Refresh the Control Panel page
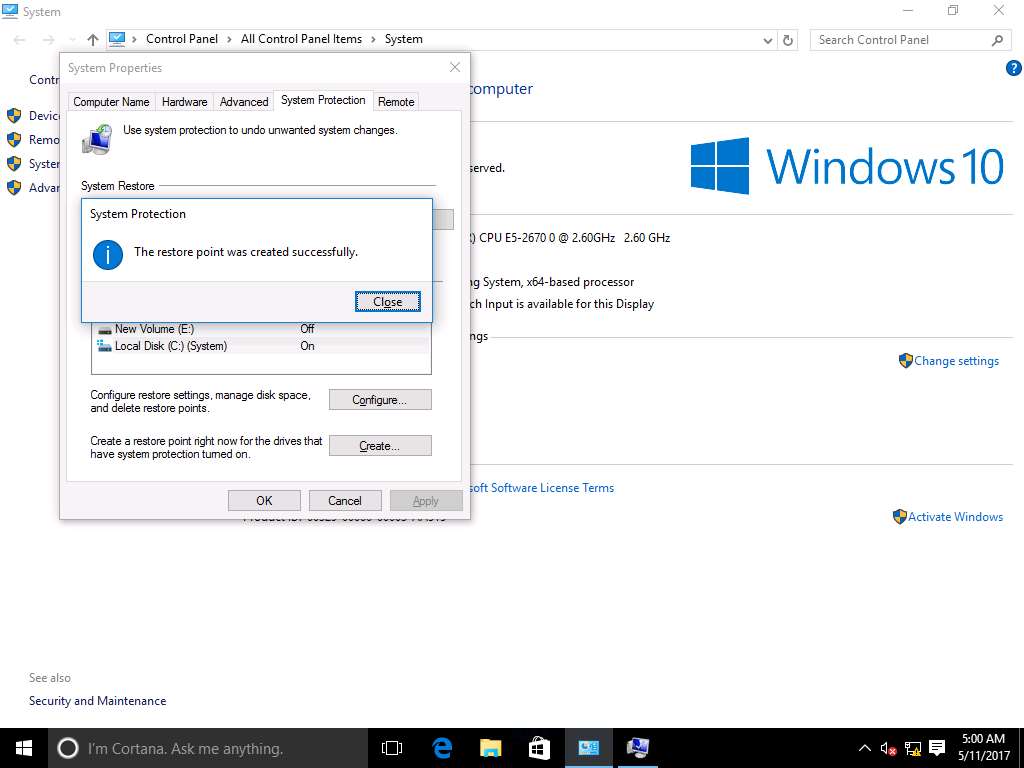 tap(788, 40)
